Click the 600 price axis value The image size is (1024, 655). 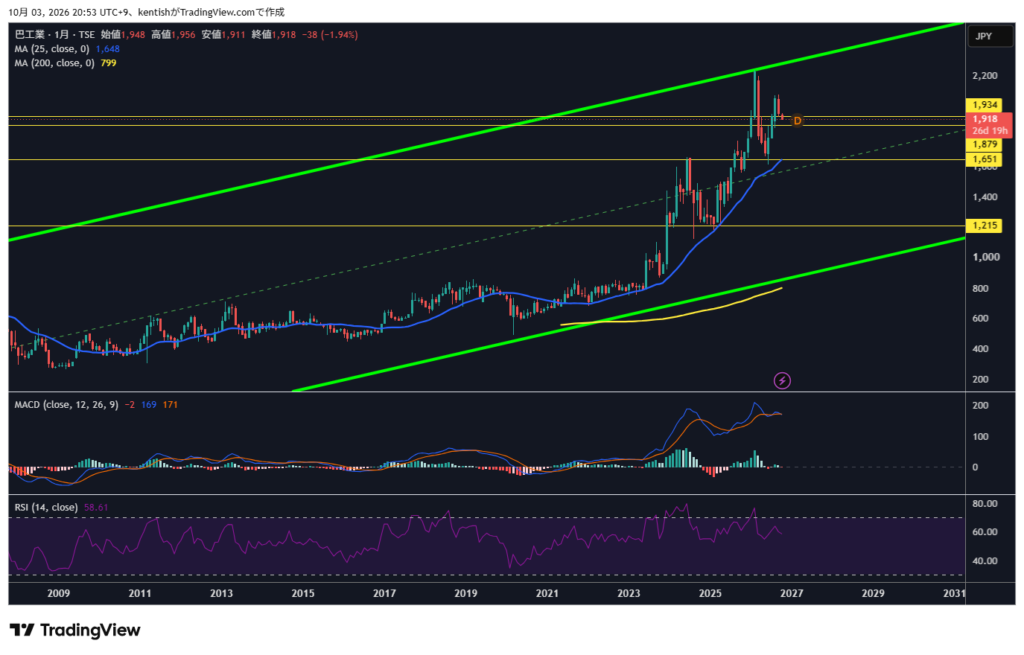[980, 319]
